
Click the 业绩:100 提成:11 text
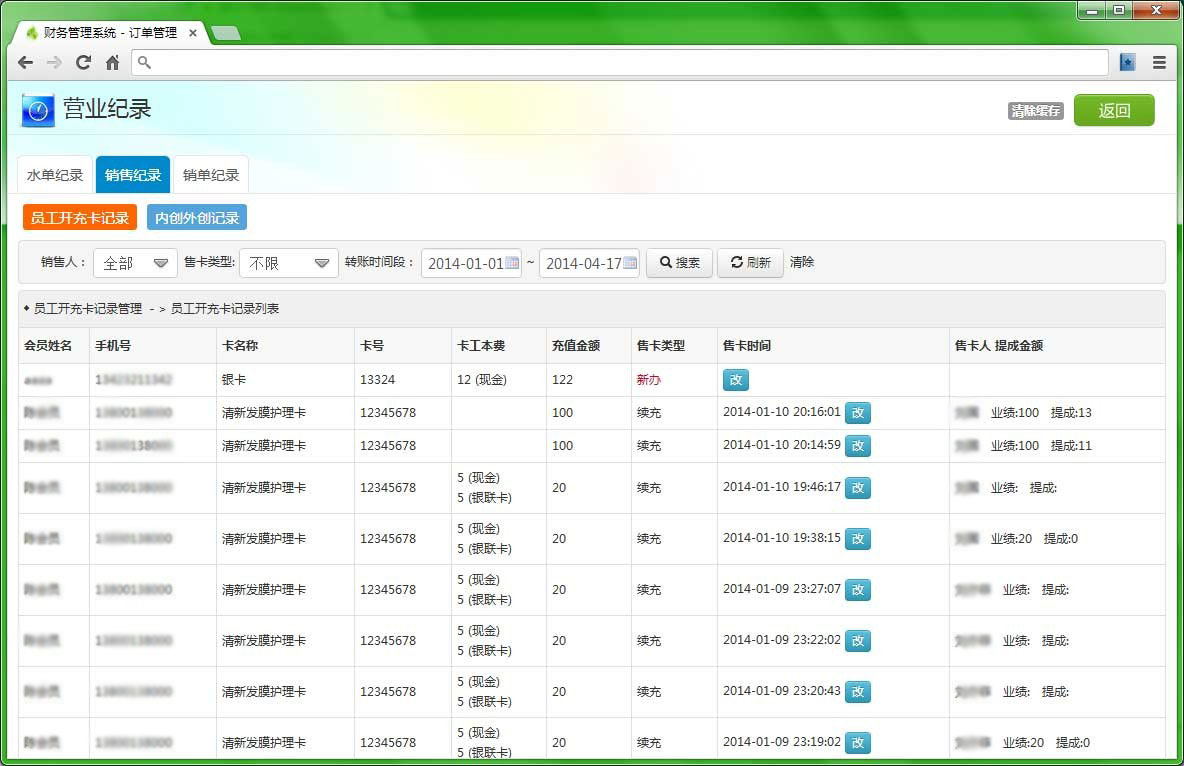coord(1041,446)
